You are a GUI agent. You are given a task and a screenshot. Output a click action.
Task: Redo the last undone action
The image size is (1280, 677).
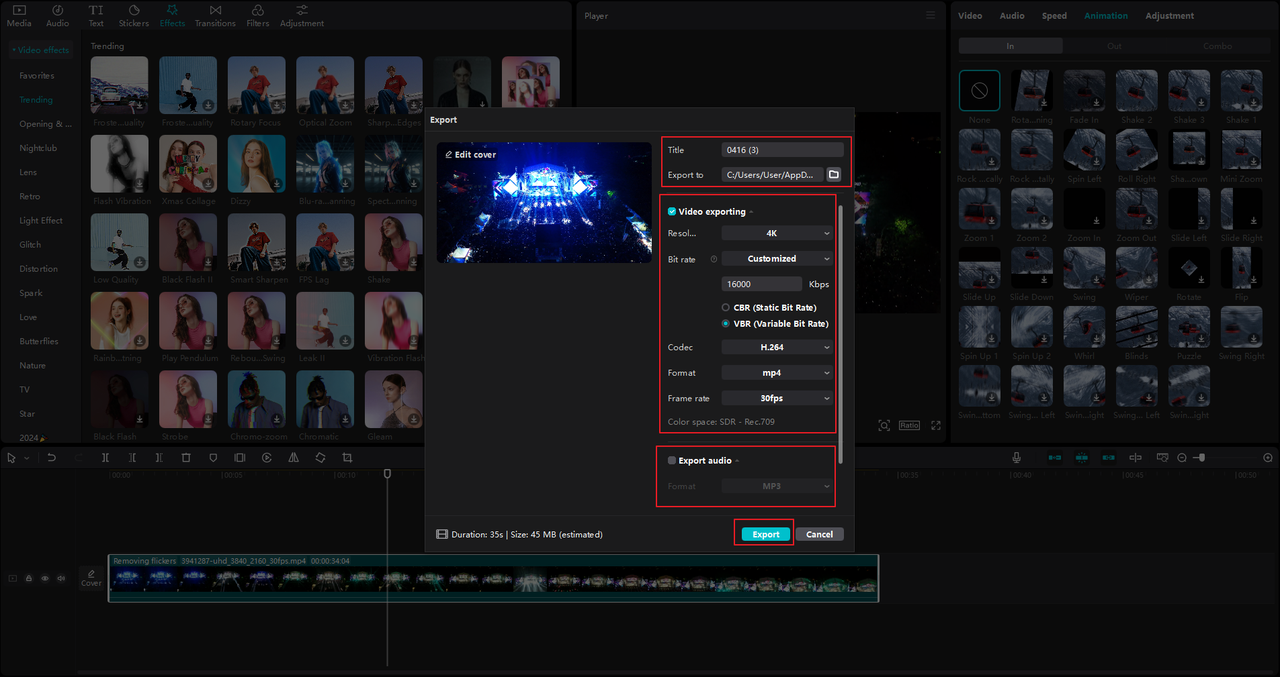(x=77, y=457)
